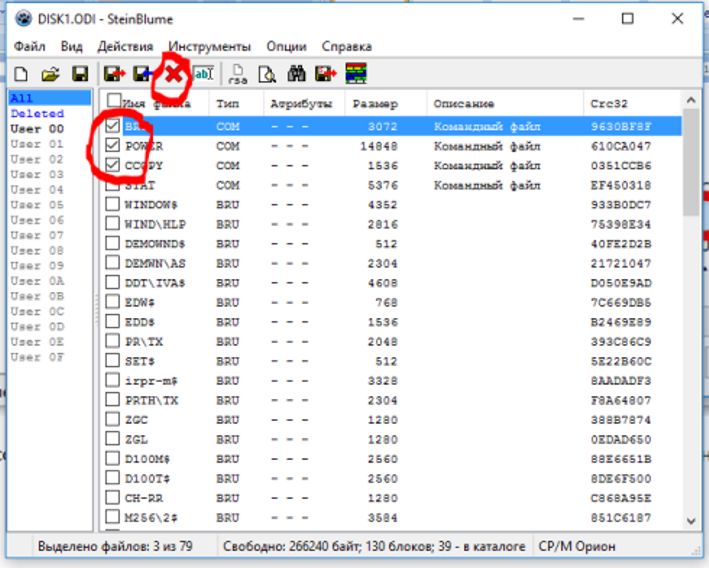This screenshot has width=709, height=568.
Task: Open the Инструменты menu
Action: tap(209, 46)
